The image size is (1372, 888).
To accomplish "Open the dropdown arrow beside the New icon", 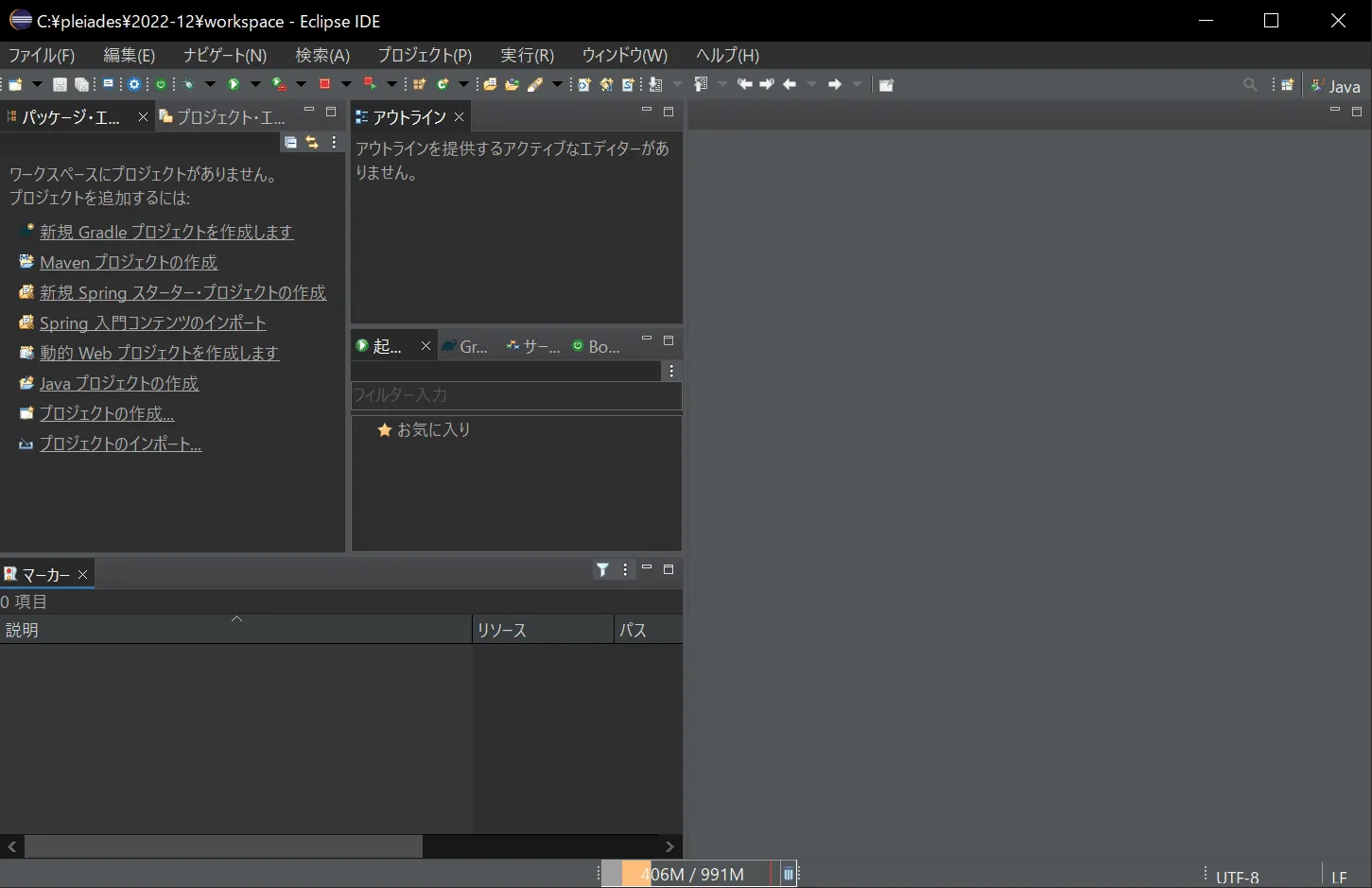I will [x=37, y=85].
